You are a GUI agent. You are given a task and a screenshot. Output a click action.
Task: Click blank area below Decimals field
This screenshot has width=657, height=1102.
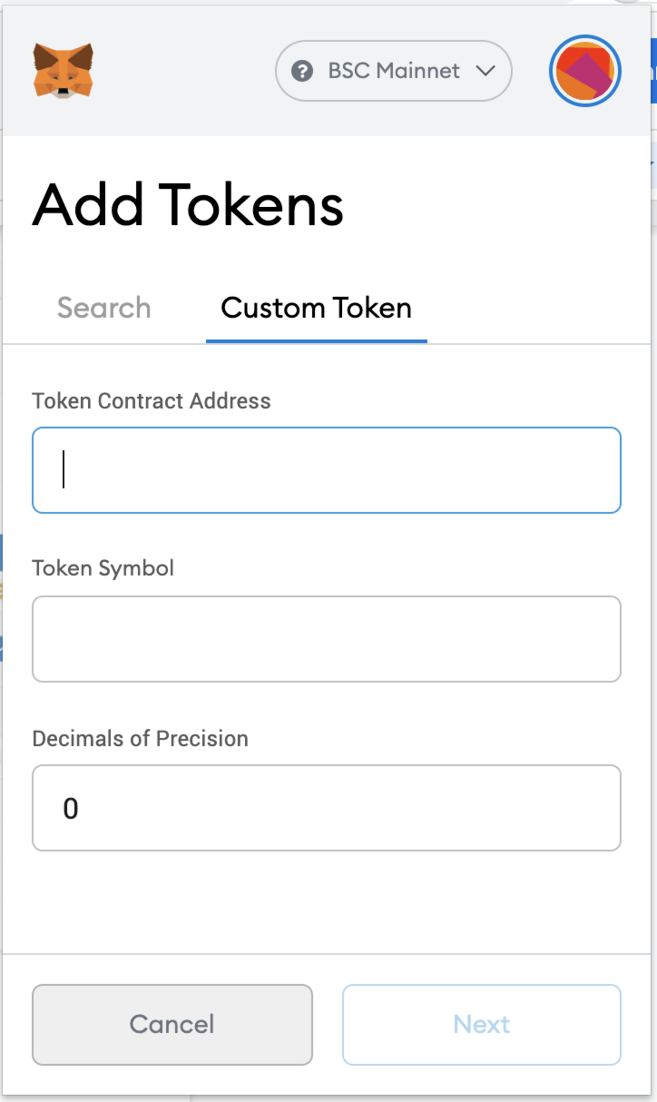click(326, 900)
